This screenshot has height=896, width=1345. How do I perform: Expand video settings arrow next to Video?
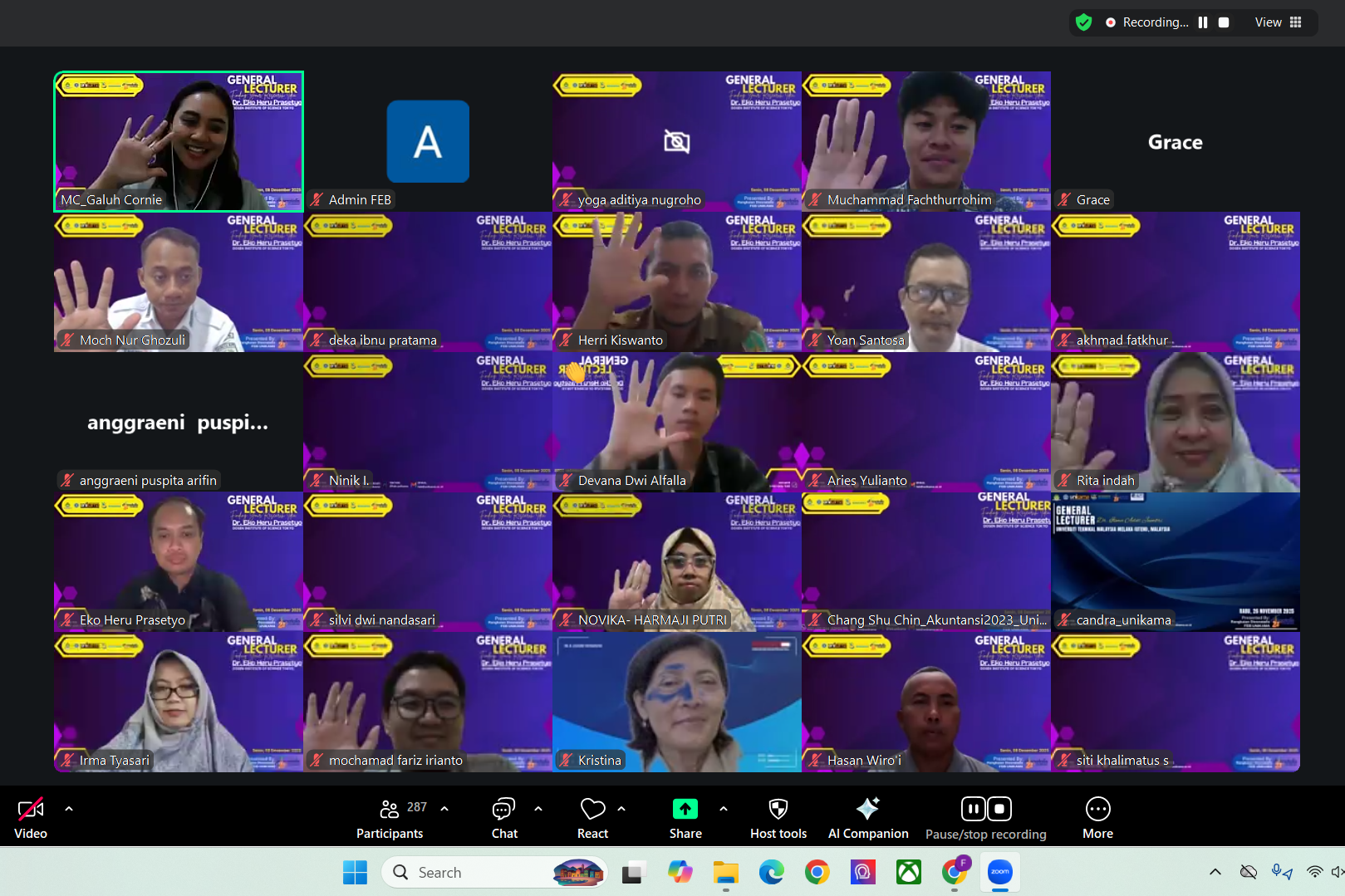click(69, 808)
